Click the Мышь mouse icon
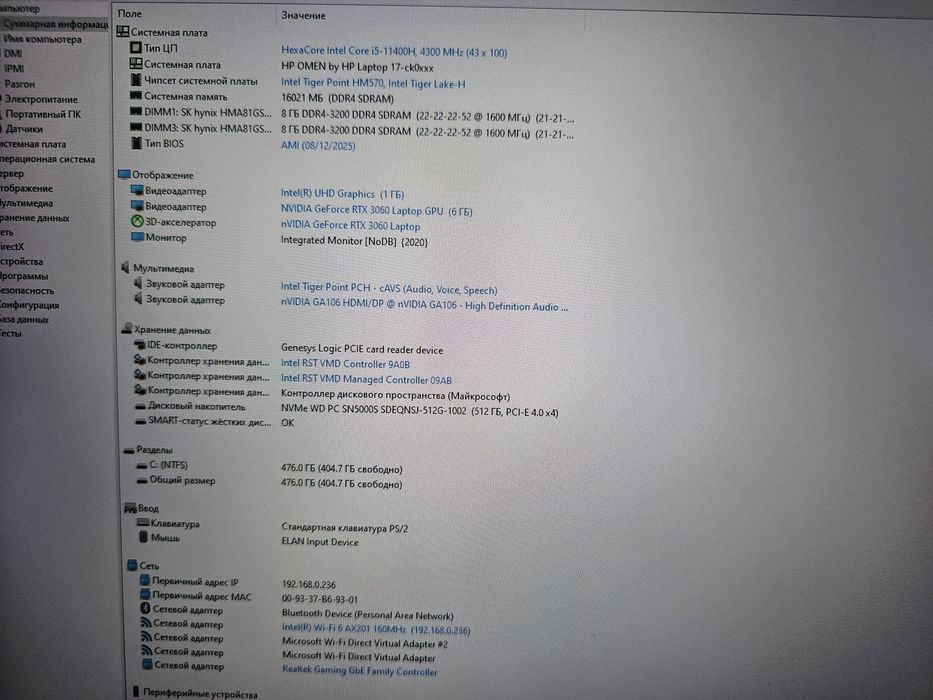 143,537
